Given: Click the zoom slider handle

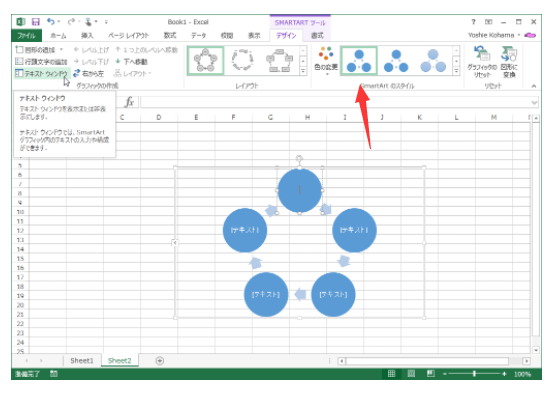Looking at the screenshot, I should tap(474, 374).
